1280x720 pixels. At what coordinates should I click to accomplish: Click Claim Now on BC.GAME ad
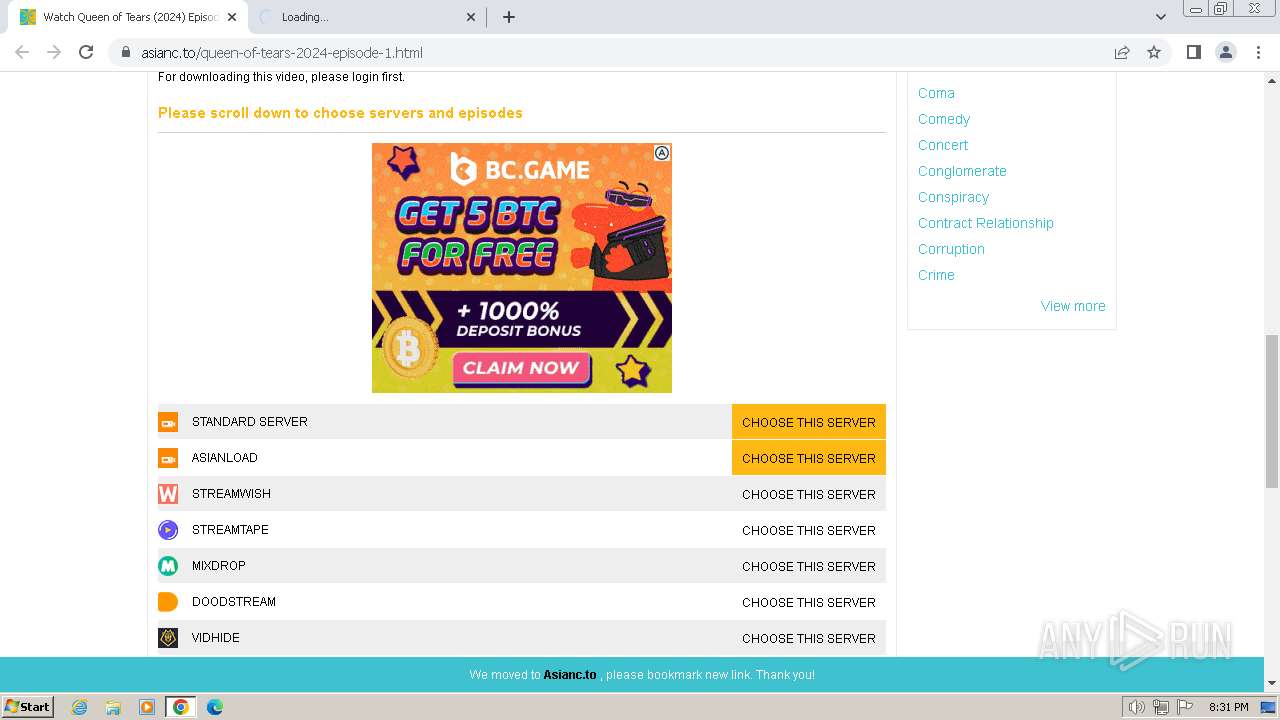pos(522,368)
